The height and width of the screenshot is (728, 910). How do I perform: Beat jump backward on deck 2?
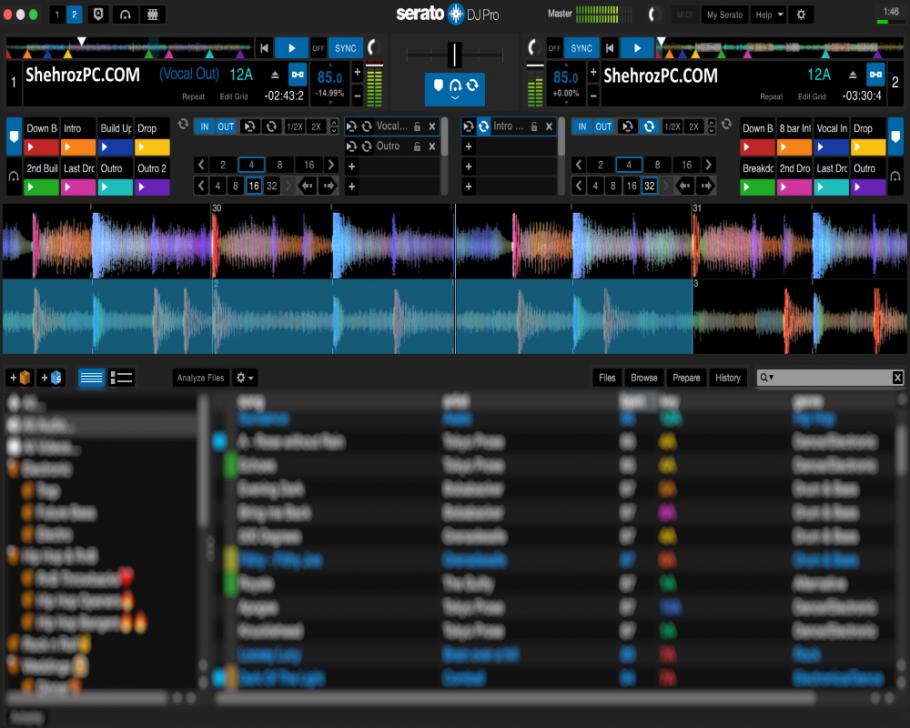point(685,186)
